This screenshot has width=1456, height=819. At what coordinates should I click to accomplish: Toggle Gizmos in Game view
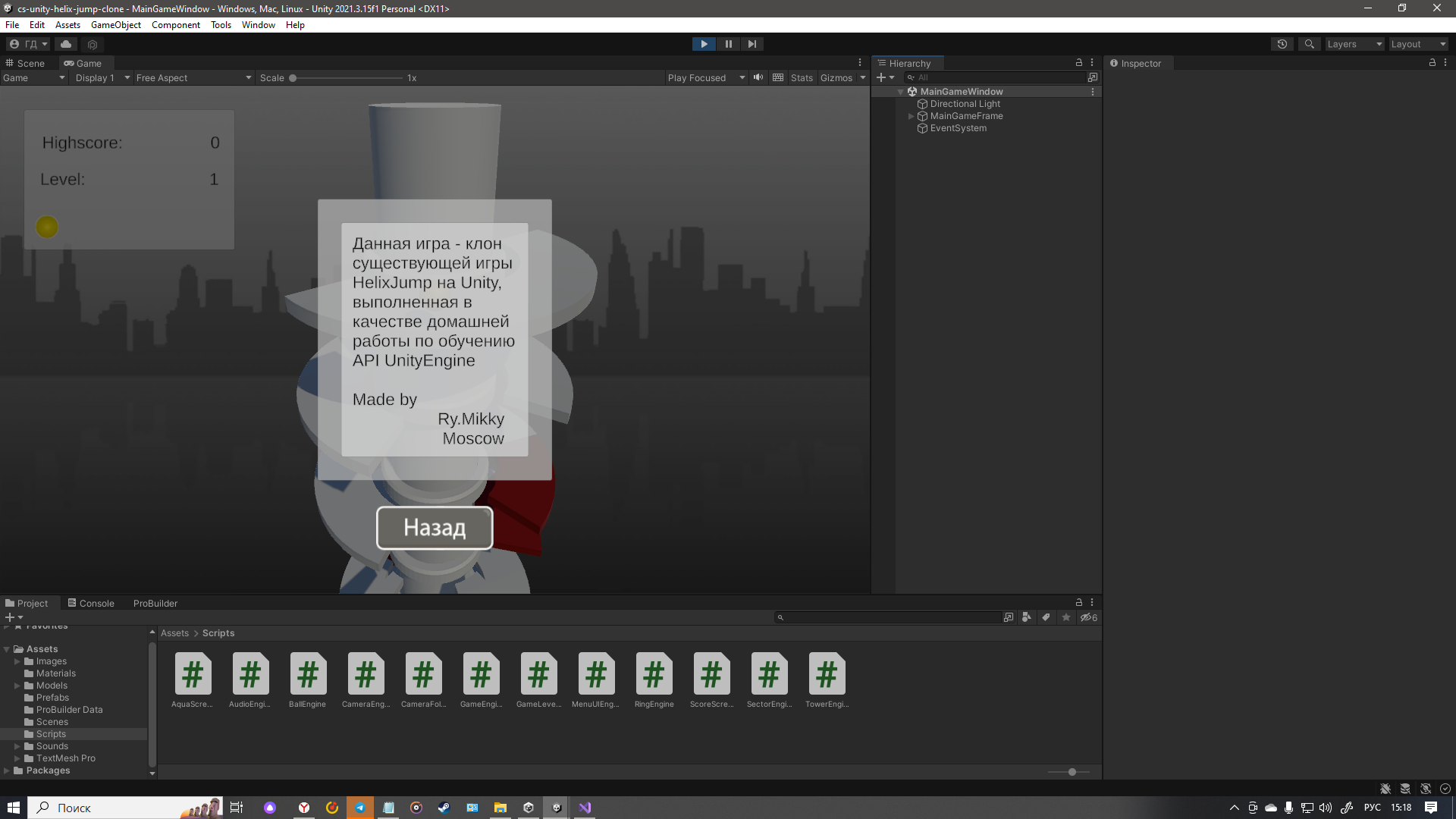tap(836, 77)
